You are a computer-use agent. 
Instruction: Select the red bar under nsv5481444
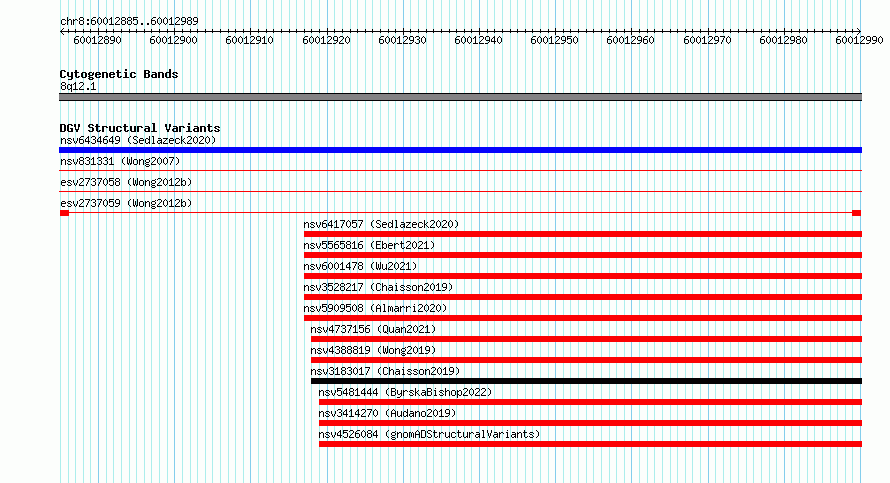(590, 402)
